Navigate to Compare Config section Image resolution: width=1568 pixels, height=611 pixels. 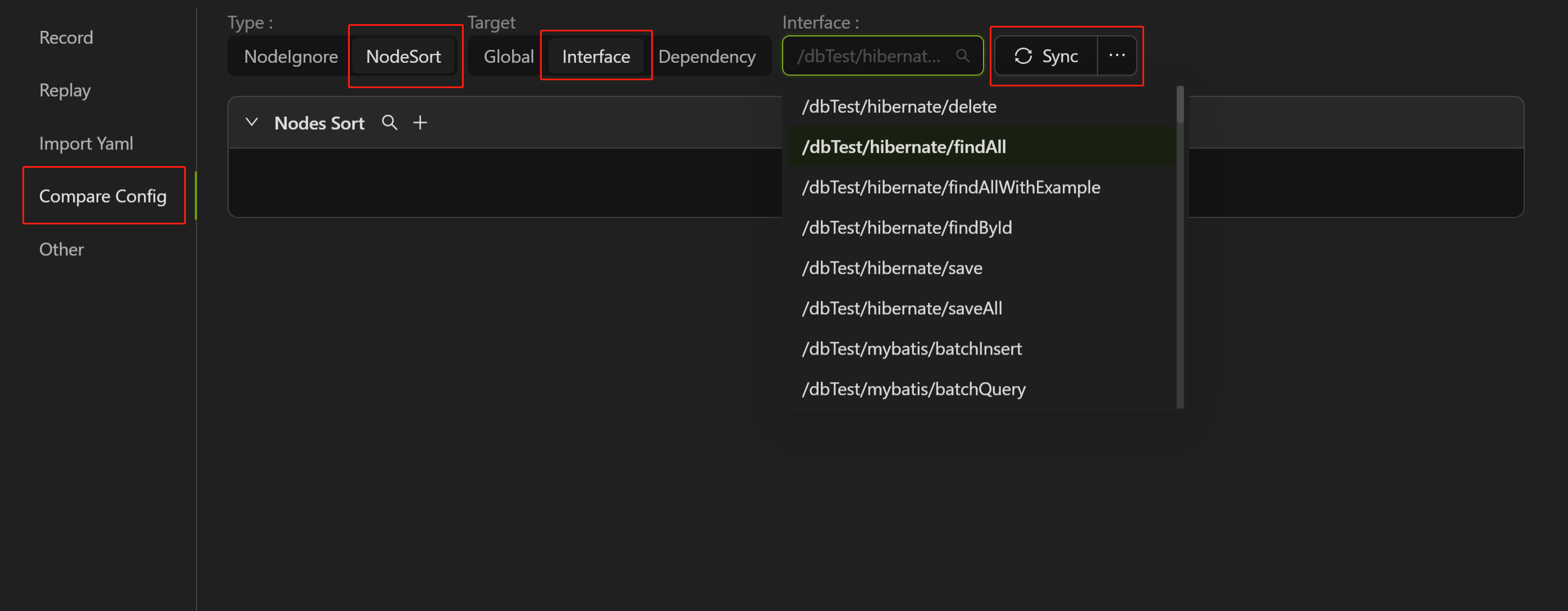click(x=103, y=196)
